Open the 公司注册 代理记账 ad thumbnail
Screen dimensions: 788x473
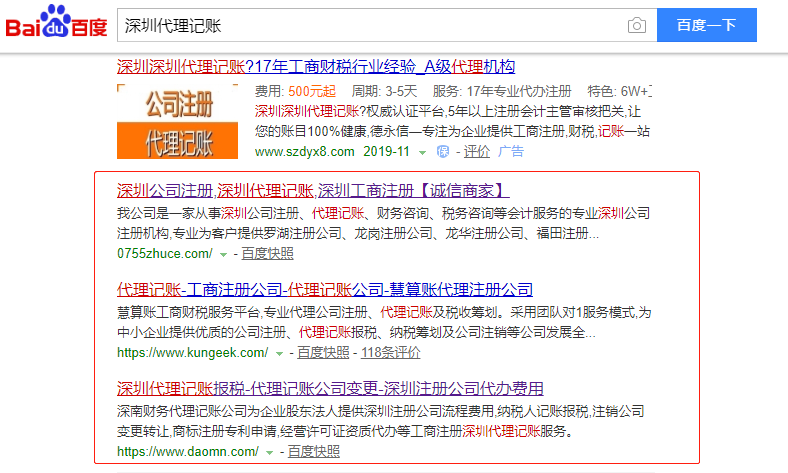[177, 121]
